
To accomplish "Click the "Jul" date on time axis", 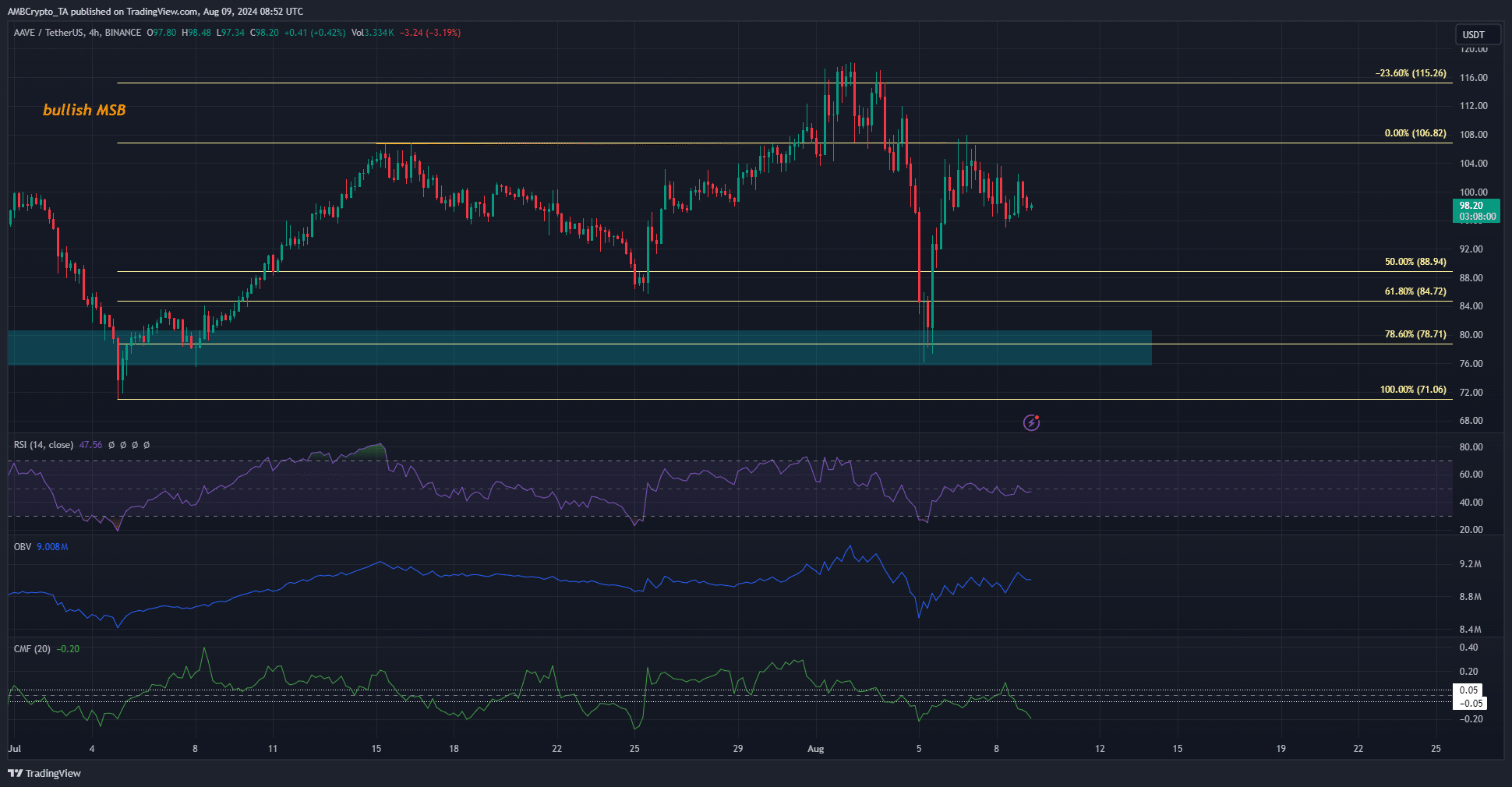I will click(x=14, y=749).
